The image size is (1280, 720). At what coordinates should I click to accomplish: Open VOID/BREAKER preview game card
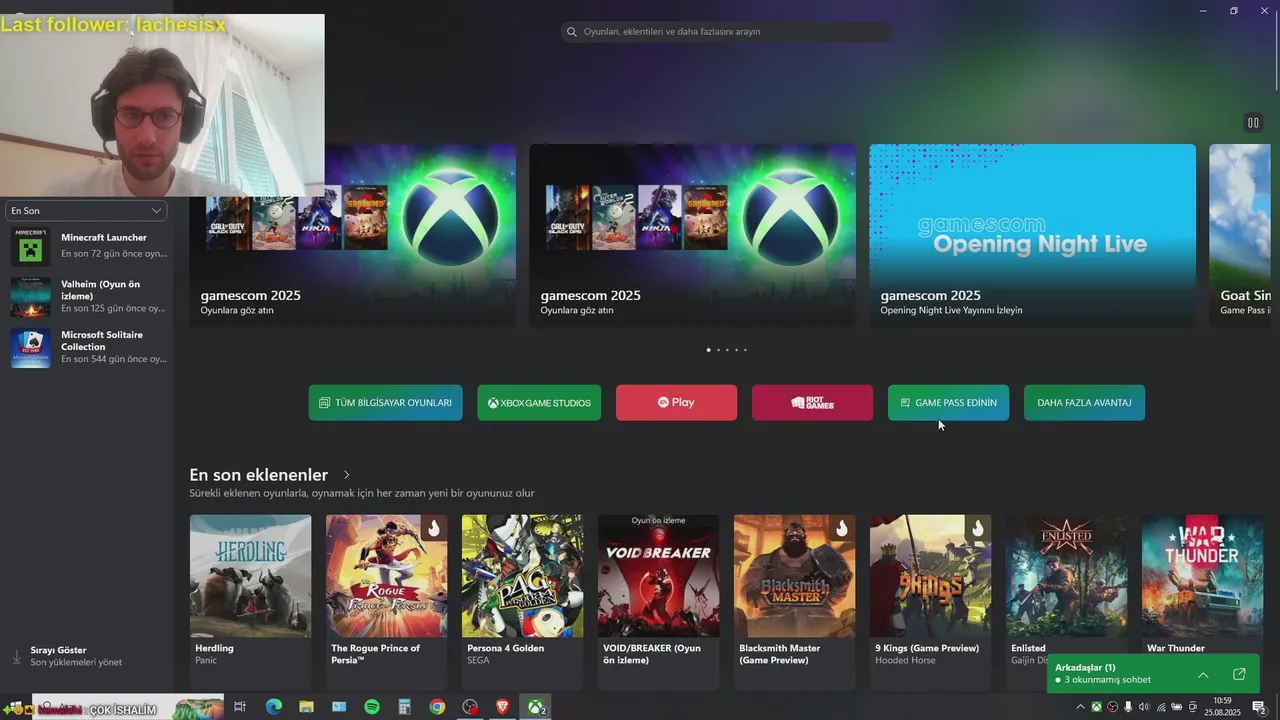click(659, 602)
